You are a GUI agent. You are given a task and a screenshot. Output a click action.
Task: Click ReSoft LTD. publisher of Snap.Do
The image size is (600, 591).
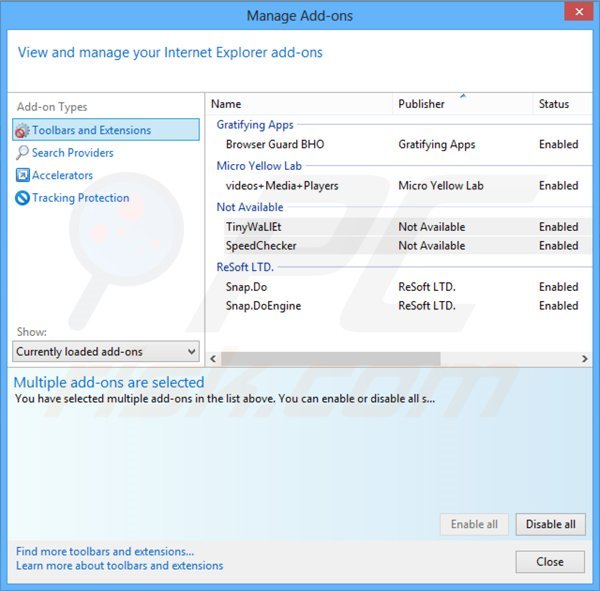tap(427, 287)
